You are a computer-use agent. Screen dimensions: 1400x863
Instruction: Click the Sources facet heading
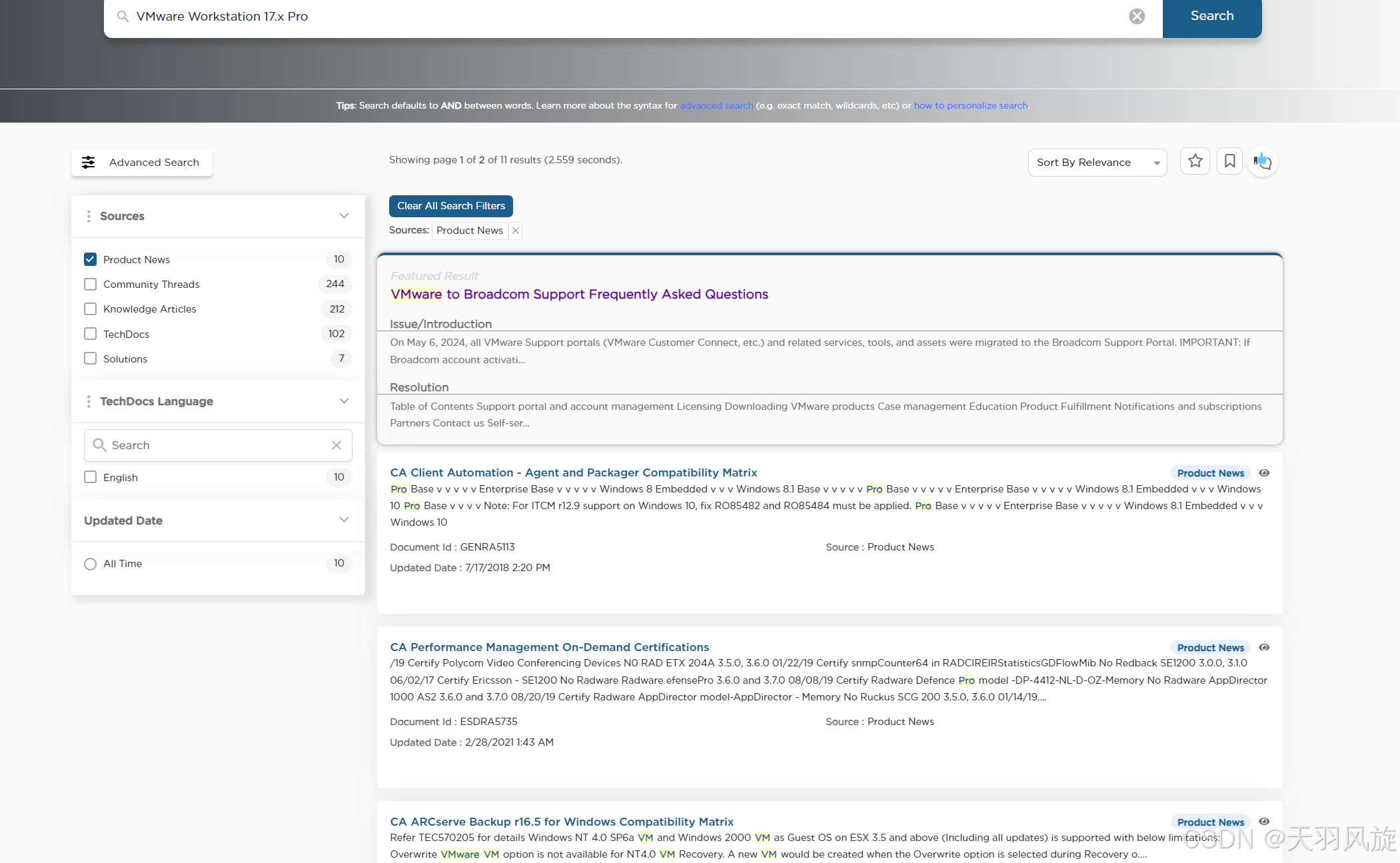pos(122,216)
